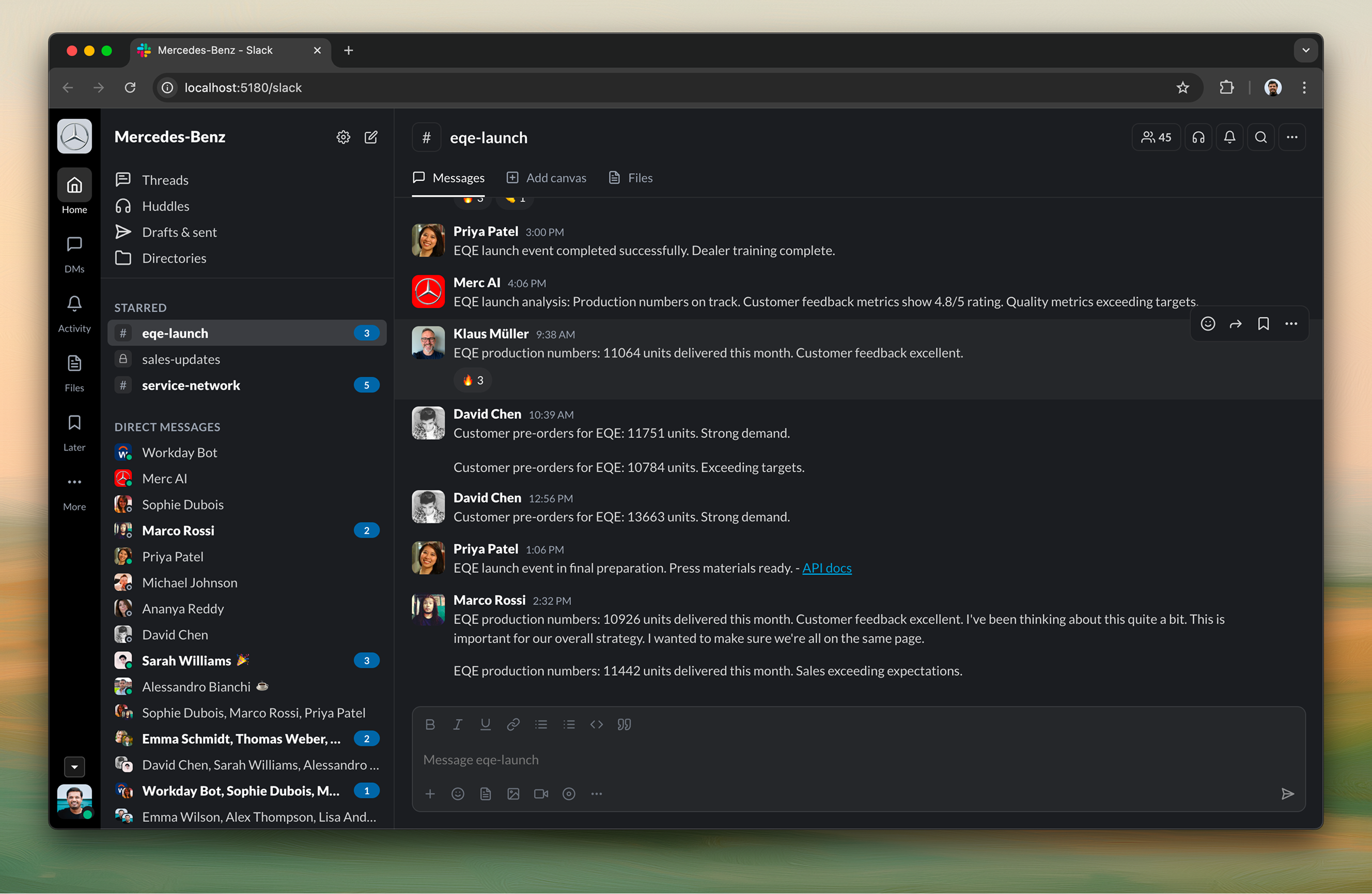Open the browser profile dropdown arrow near tabs

pyautogui.click(x=1306, y=50)
